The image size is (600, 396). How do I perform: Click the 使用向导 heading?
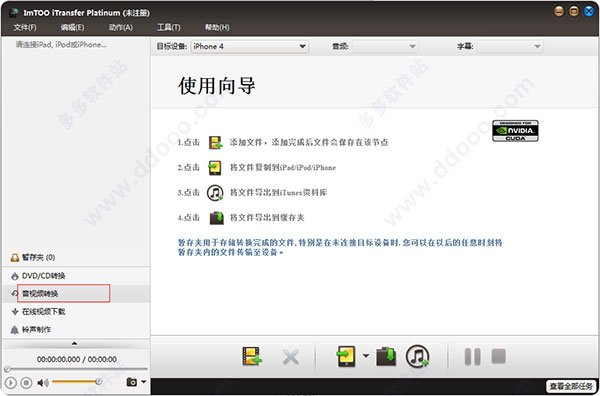pyautogui.click(x=217, y=85)
